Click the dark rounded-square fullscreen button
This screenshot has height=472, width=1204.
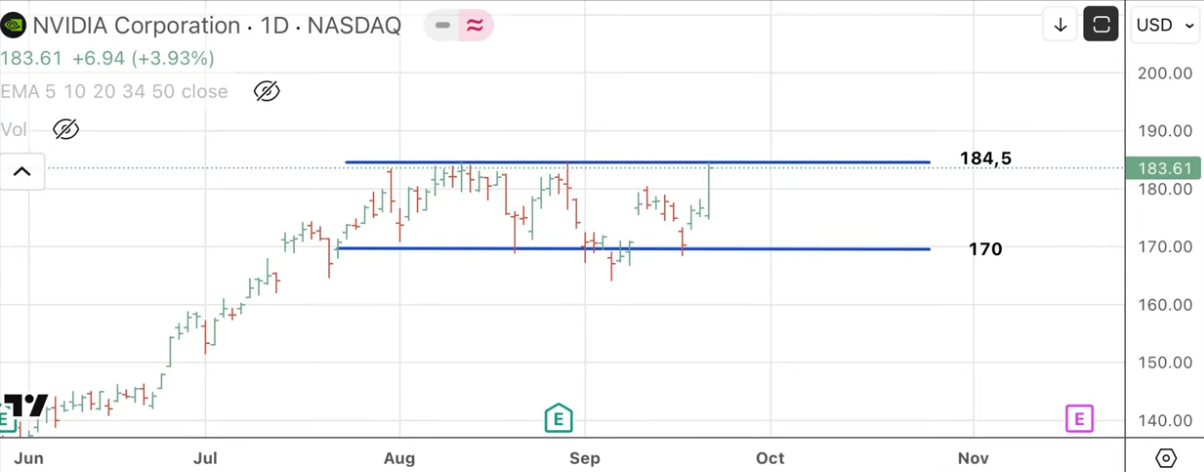click(x=1101, y=24)
